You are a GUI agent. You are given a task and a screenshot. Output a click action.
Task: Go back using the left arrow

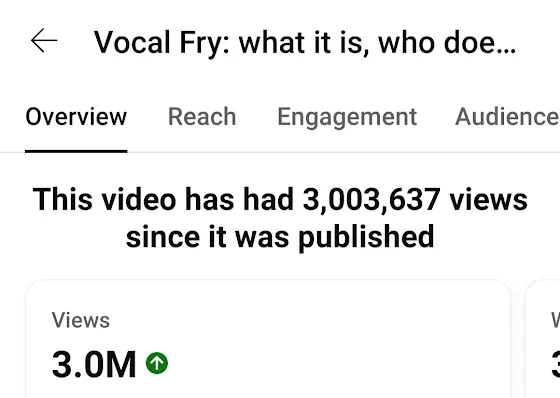(x=44, y=40)
